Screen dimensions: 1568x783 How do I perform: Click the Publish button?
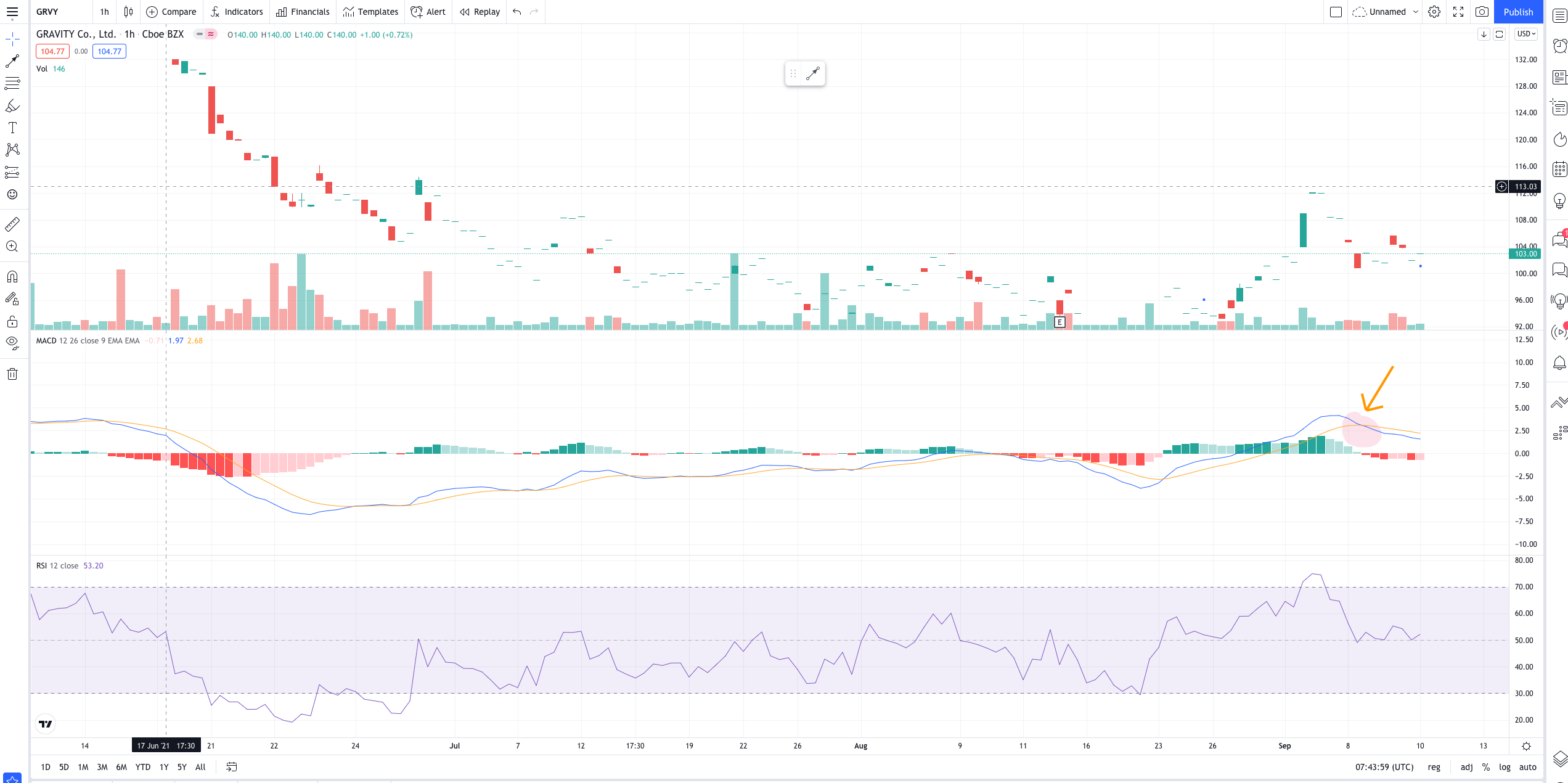1518,12
